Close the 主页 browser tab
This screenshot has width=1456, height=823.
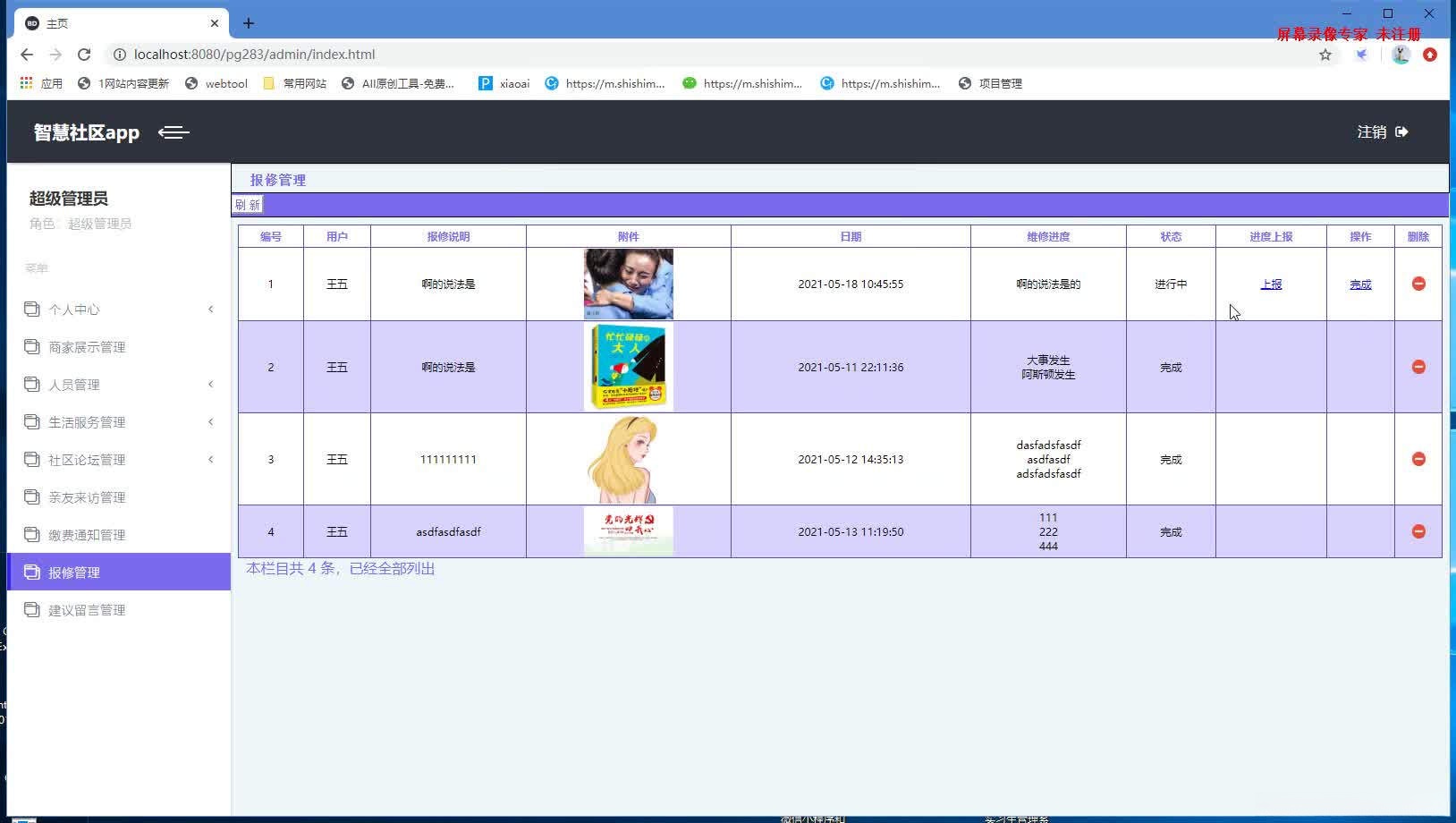point(215,23)
